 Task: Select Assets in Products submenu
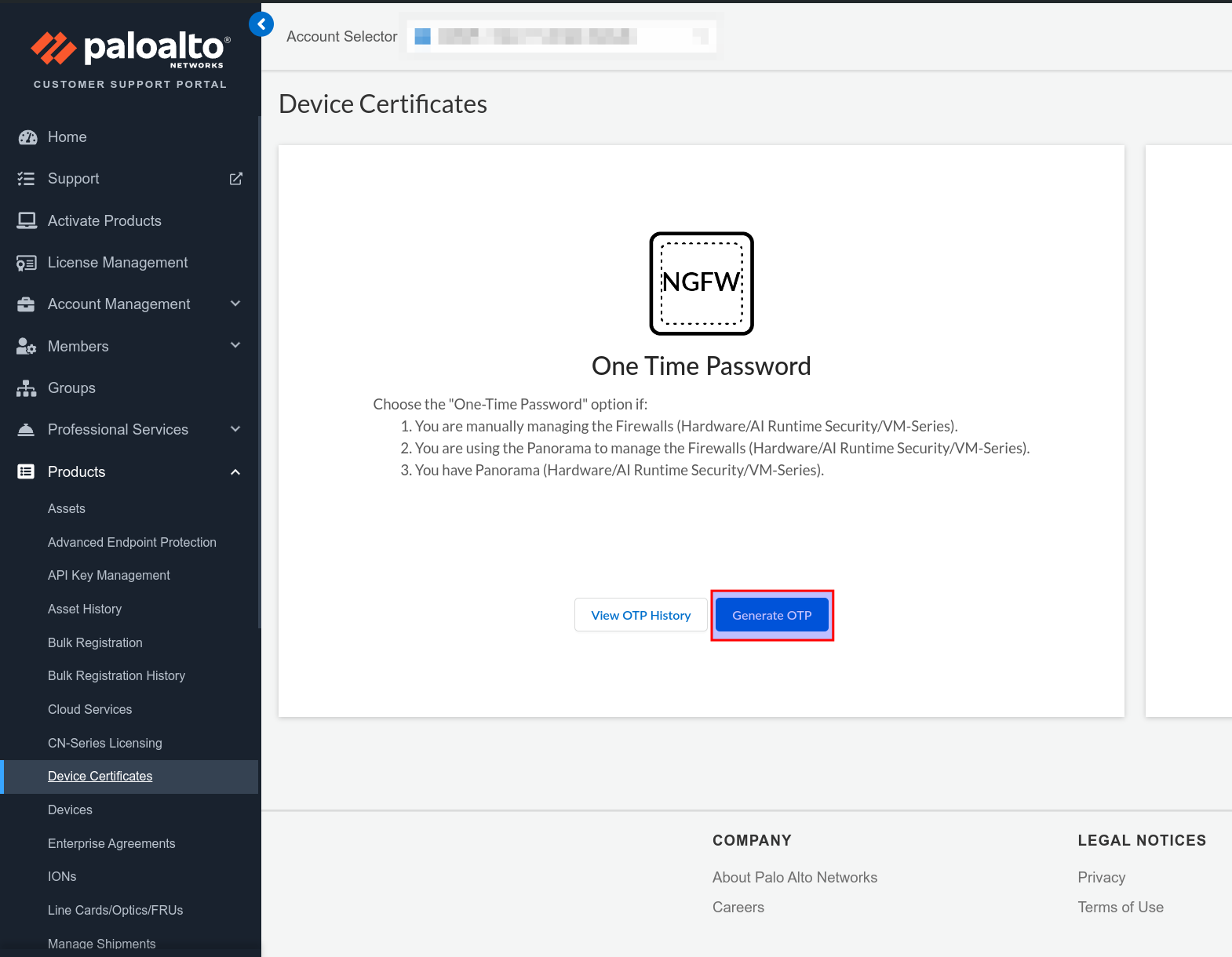tap(67, 508)
